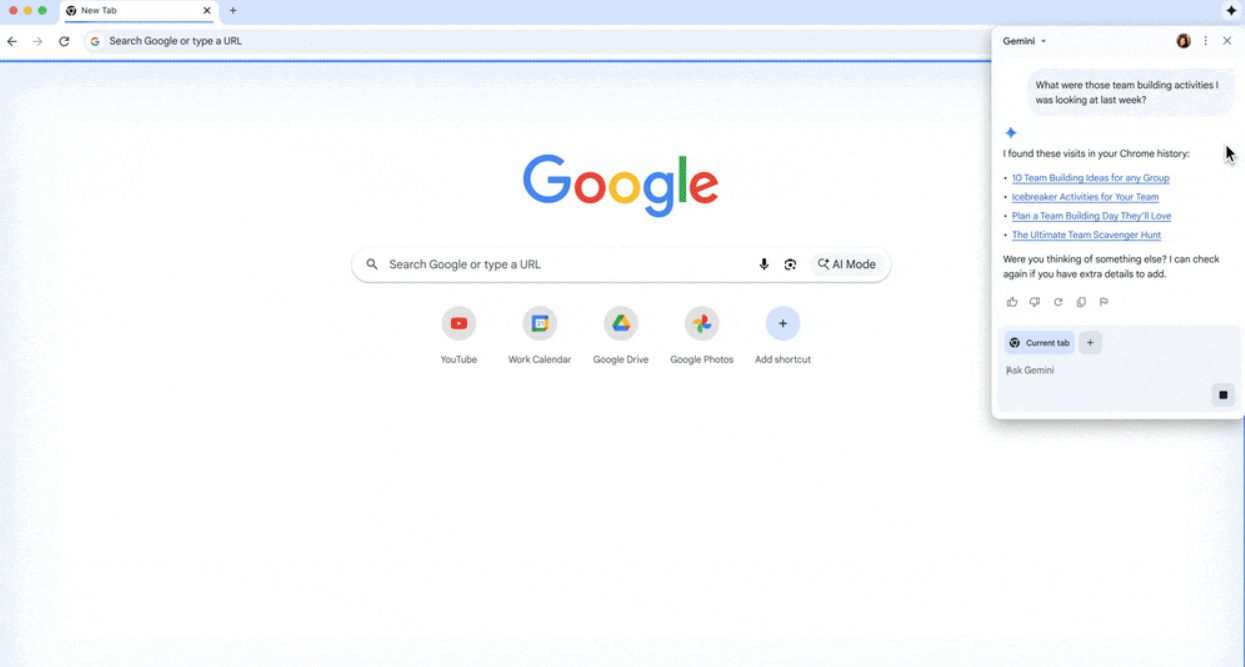1245x667 pixels.
Task: Open Google Lens image search icon
Action: [x=790, y=264]
